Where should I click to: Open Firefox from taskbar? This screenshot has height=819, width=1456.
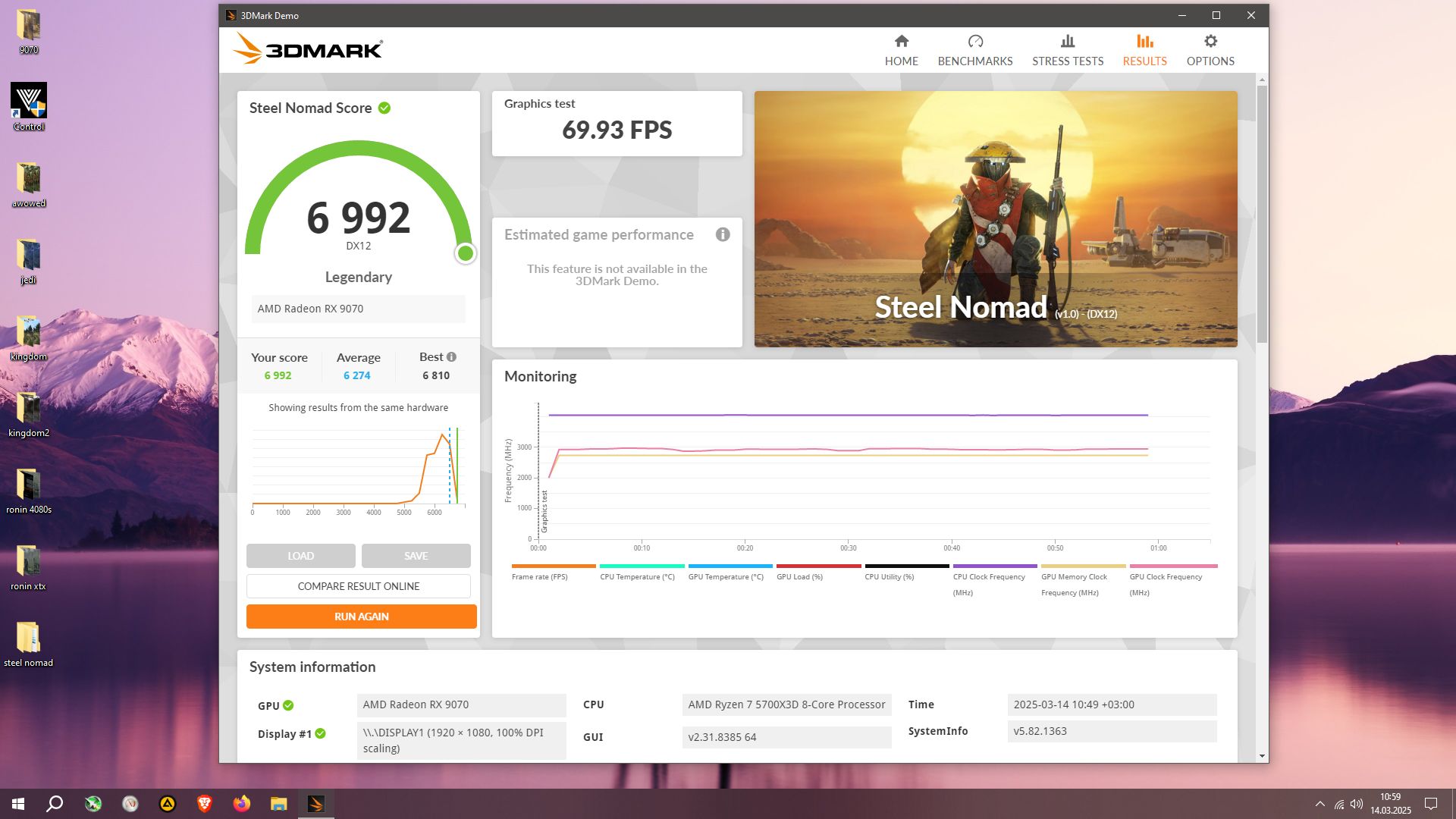point(241,804)
